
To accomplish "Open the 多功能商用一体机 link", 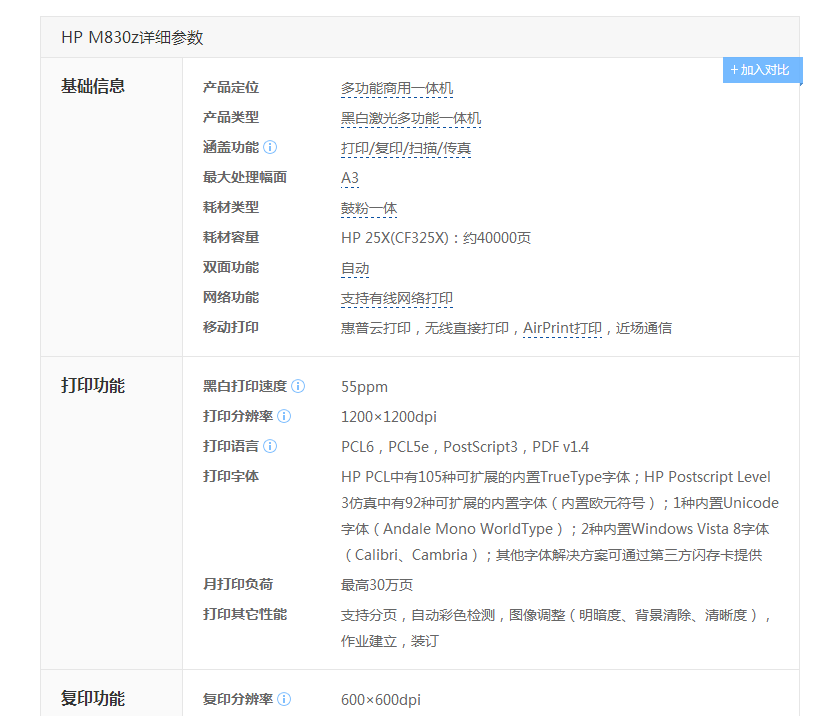I will coord(397,88).
